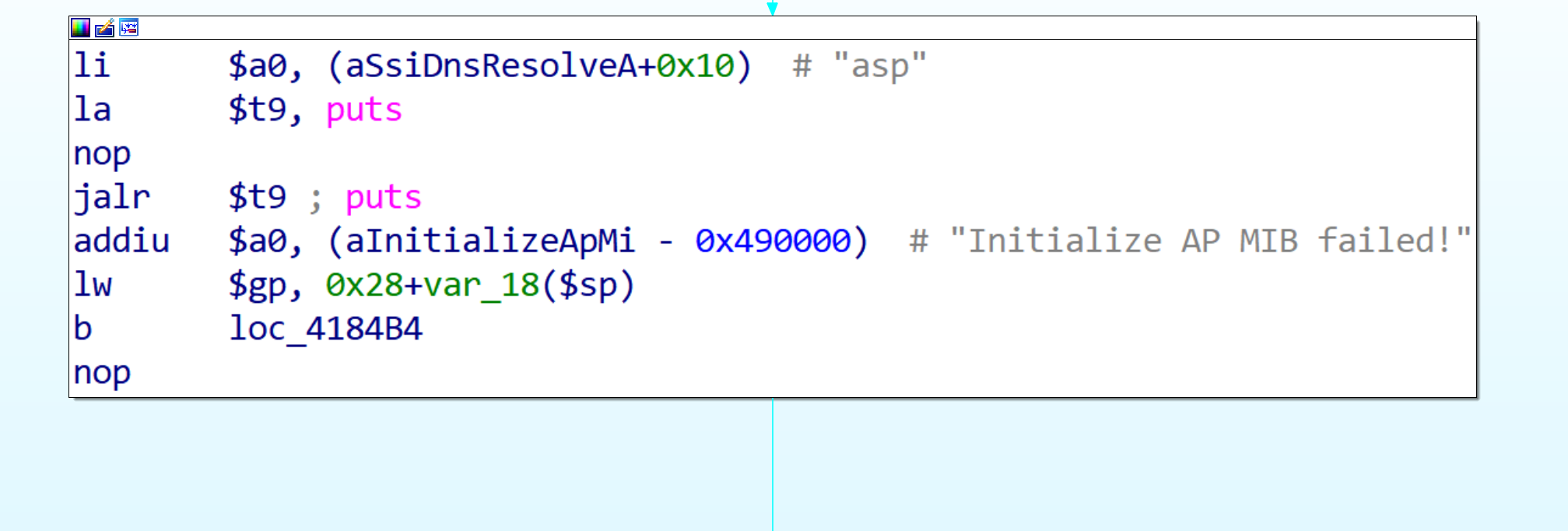Click the green 0x10 offset
This screenshot has height=531, width=1568.
pyautogui.click(x=696, y=65)
